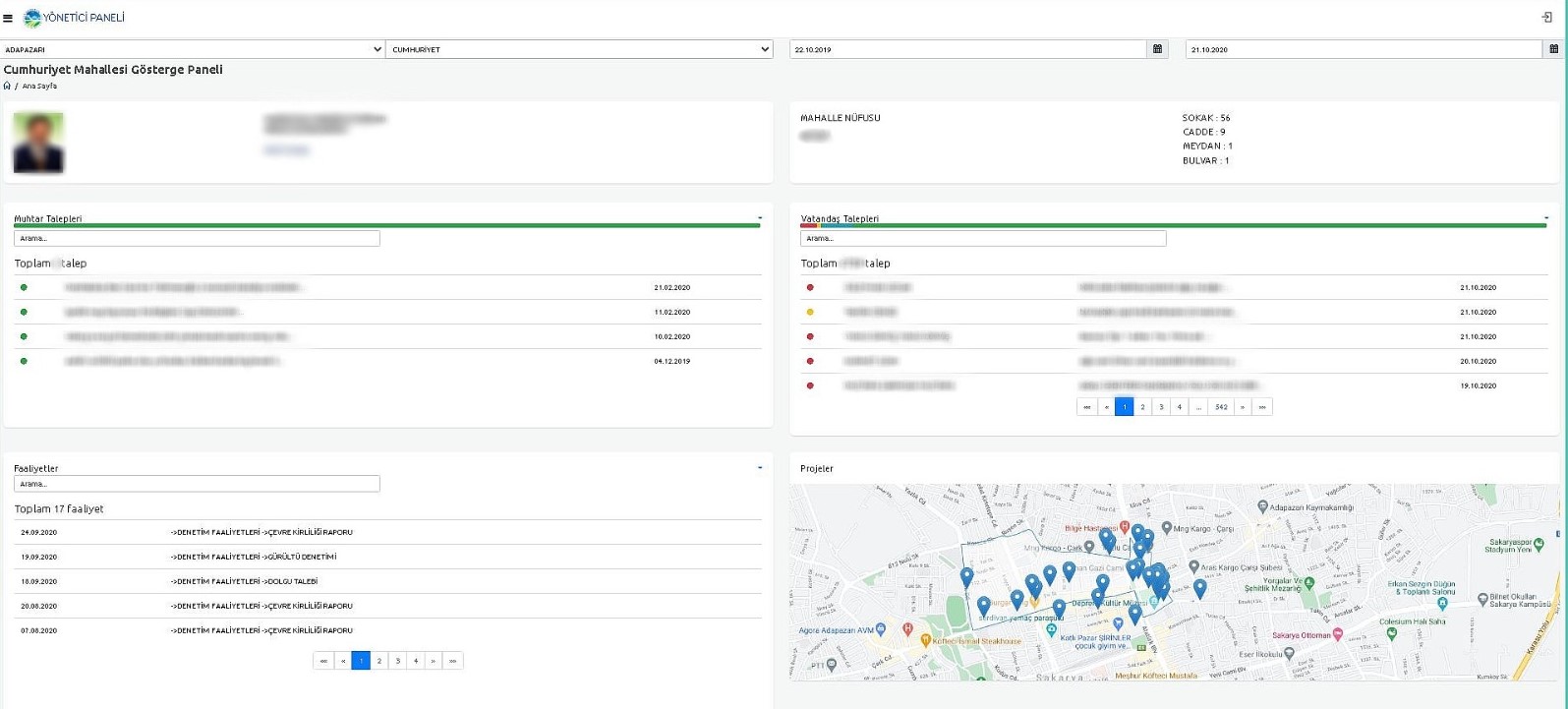Open the muhtar request dated 10.02.2020
1568x709 pixels.
pyautogui.click(x=387, y=336)
